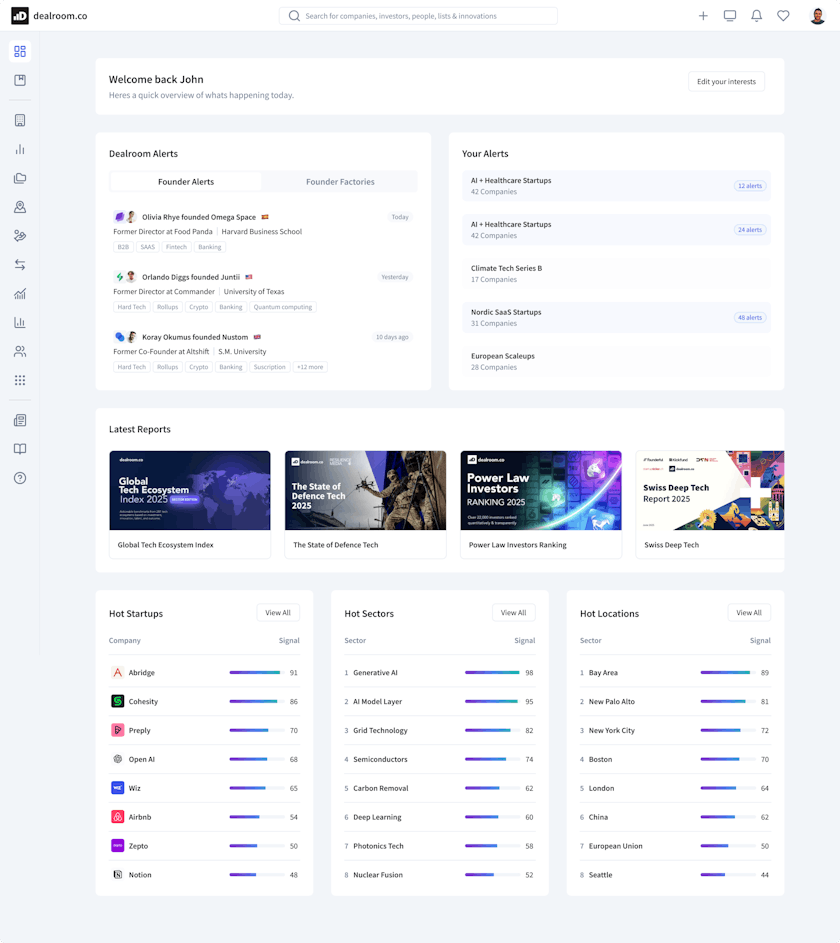This screenshot has height=943, width=840.
Task: Select the Founder Alerts tab
Action: 186,182
